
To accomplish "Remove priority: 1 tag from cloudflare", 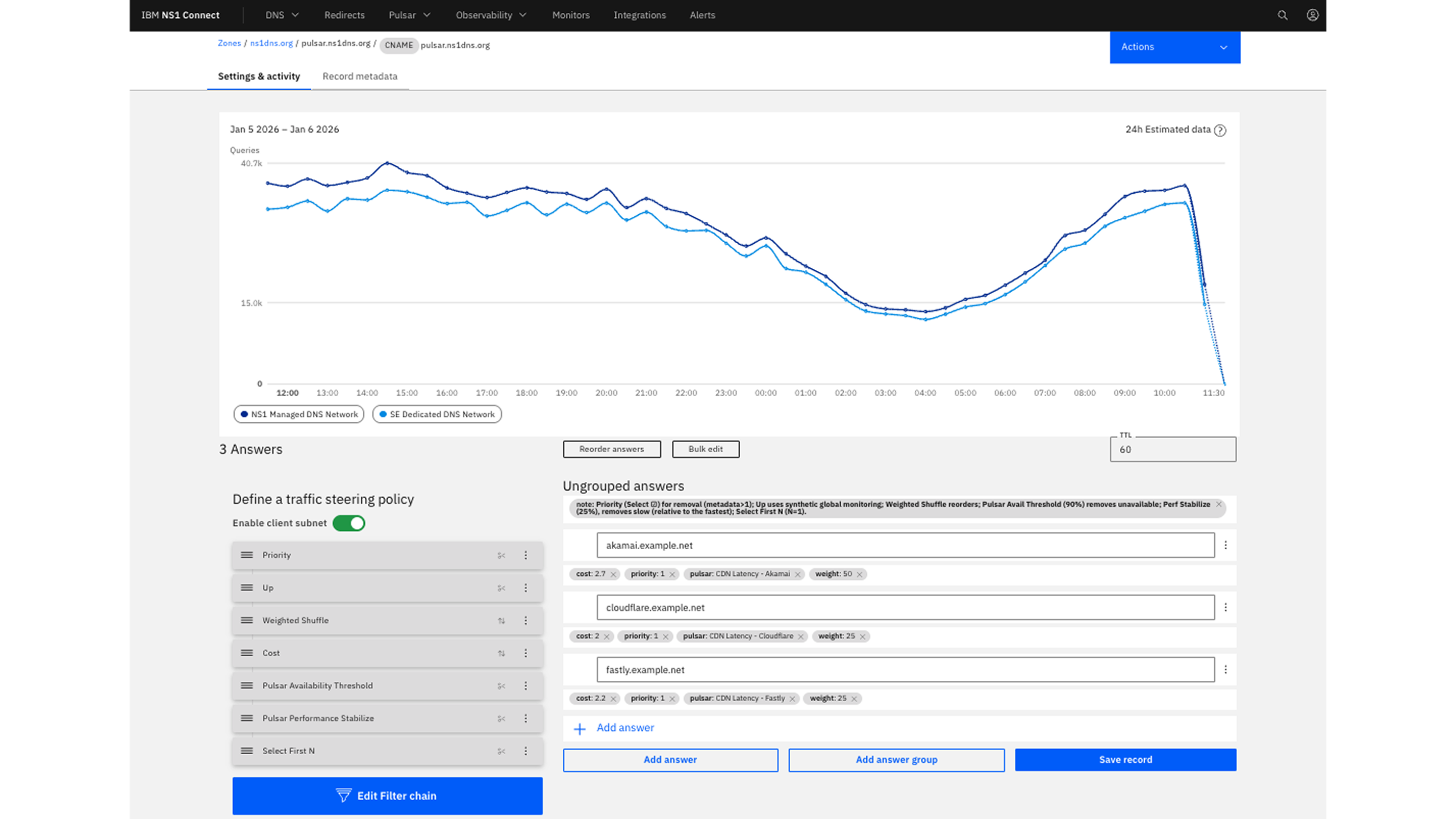I will tap(666, 636).
